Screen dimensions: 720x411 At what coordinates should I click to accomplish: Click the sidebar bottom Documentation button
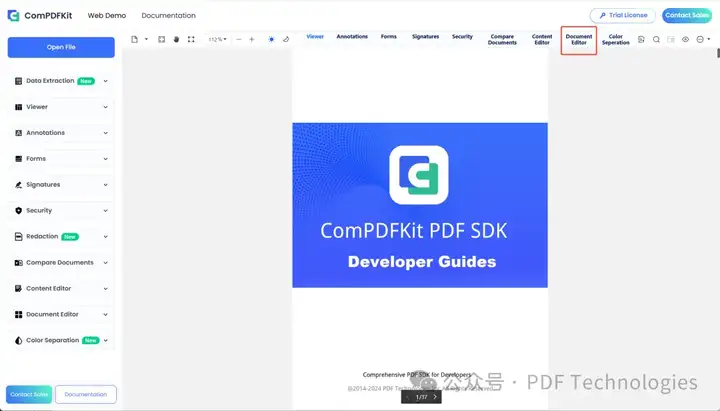[86, 394]
